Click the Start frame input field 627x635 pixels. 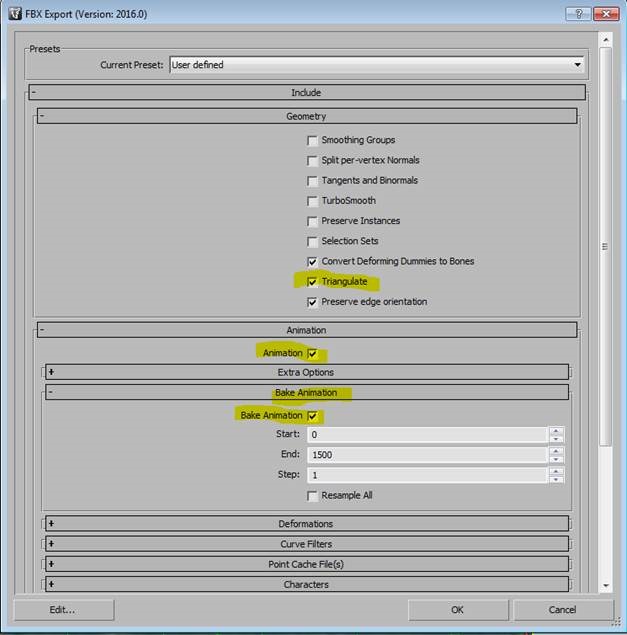click(427, 435)
